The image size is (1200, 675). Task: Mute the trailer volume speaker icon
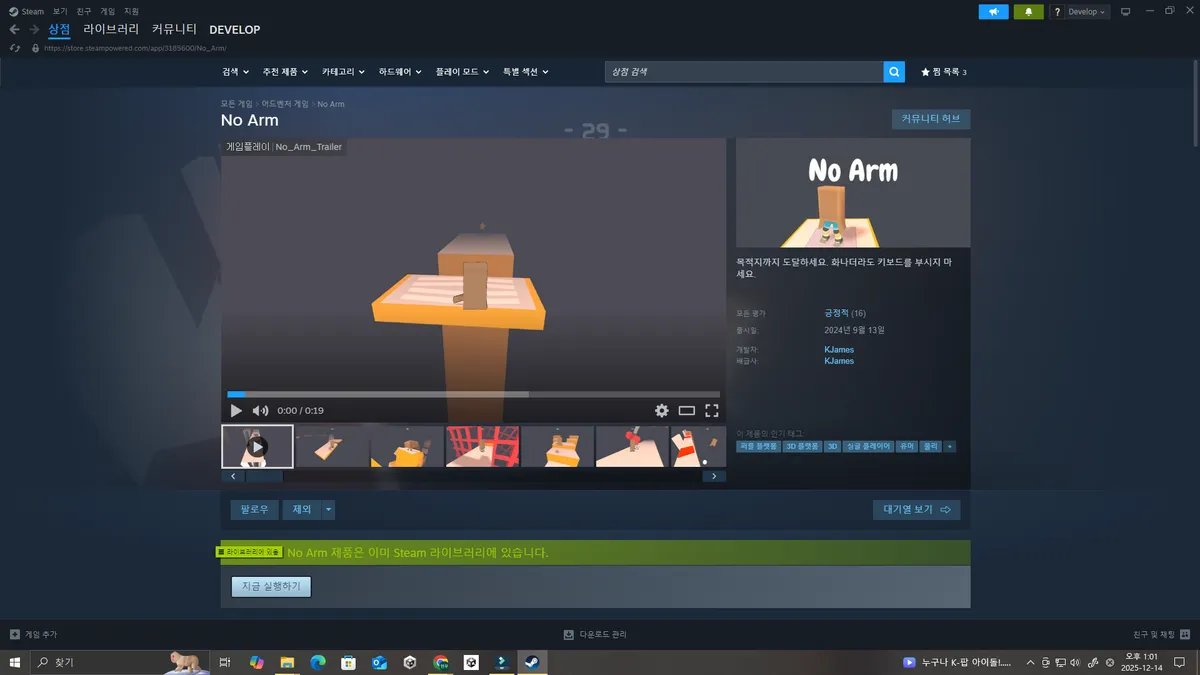pos(260,410)
